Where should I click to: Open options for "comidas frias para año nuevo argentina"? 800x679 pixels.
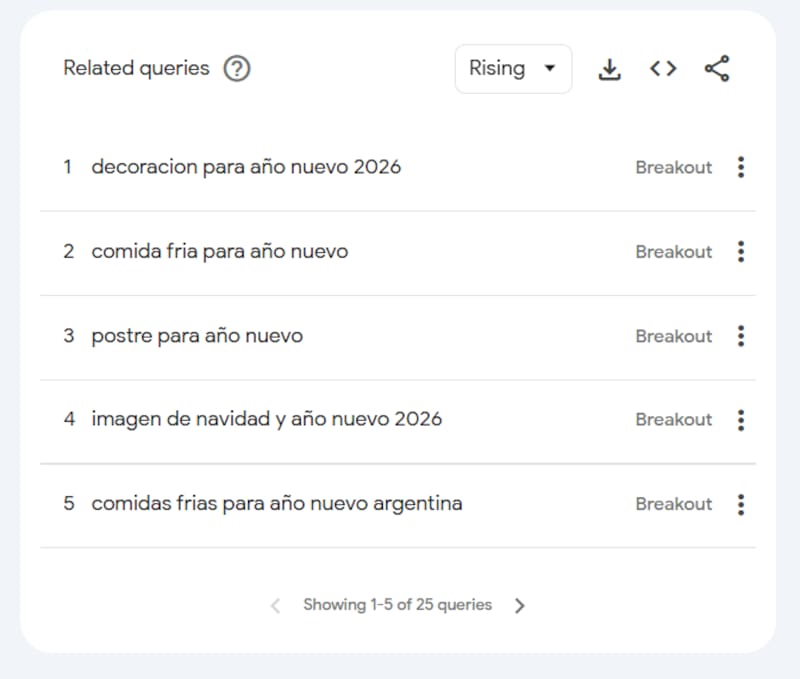pyautogui.click(x=741, y=504)
